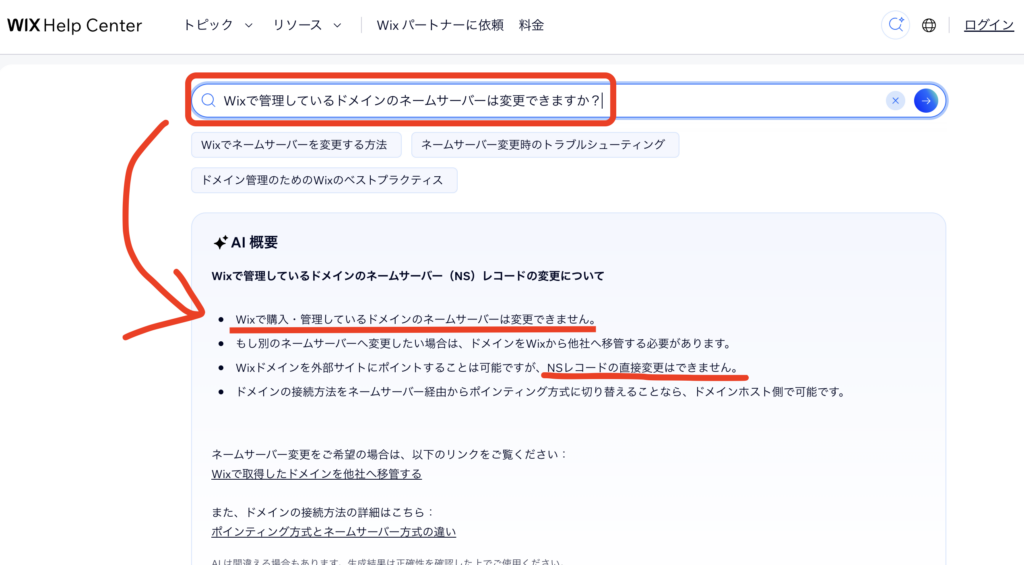Image resolution: width=1024 pixels, height=565 pixels.
Task: Click bullet ドメインの接続方法をネームサーバー経由から
Action: pyautogui.click(x=541, y=392)
